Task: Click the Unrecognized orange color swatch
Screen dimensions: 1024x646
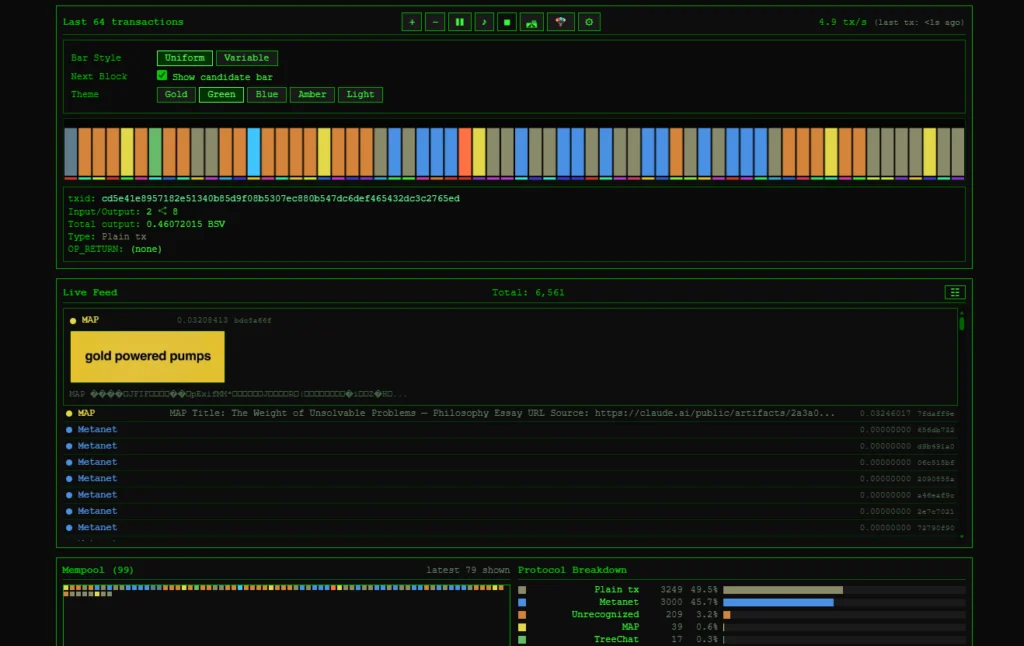Action: 522,615
